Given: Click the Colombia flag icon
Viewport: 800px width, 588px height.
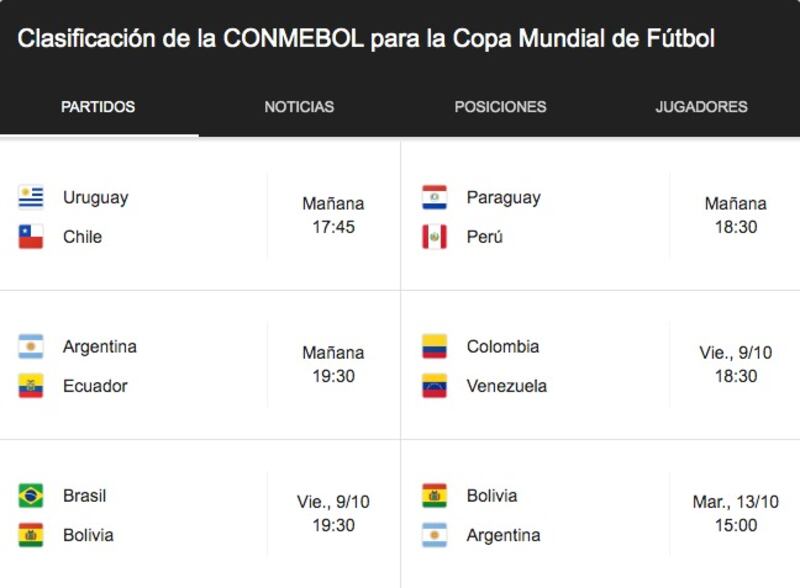Looking at the screenshot, I should click(434, 347).
